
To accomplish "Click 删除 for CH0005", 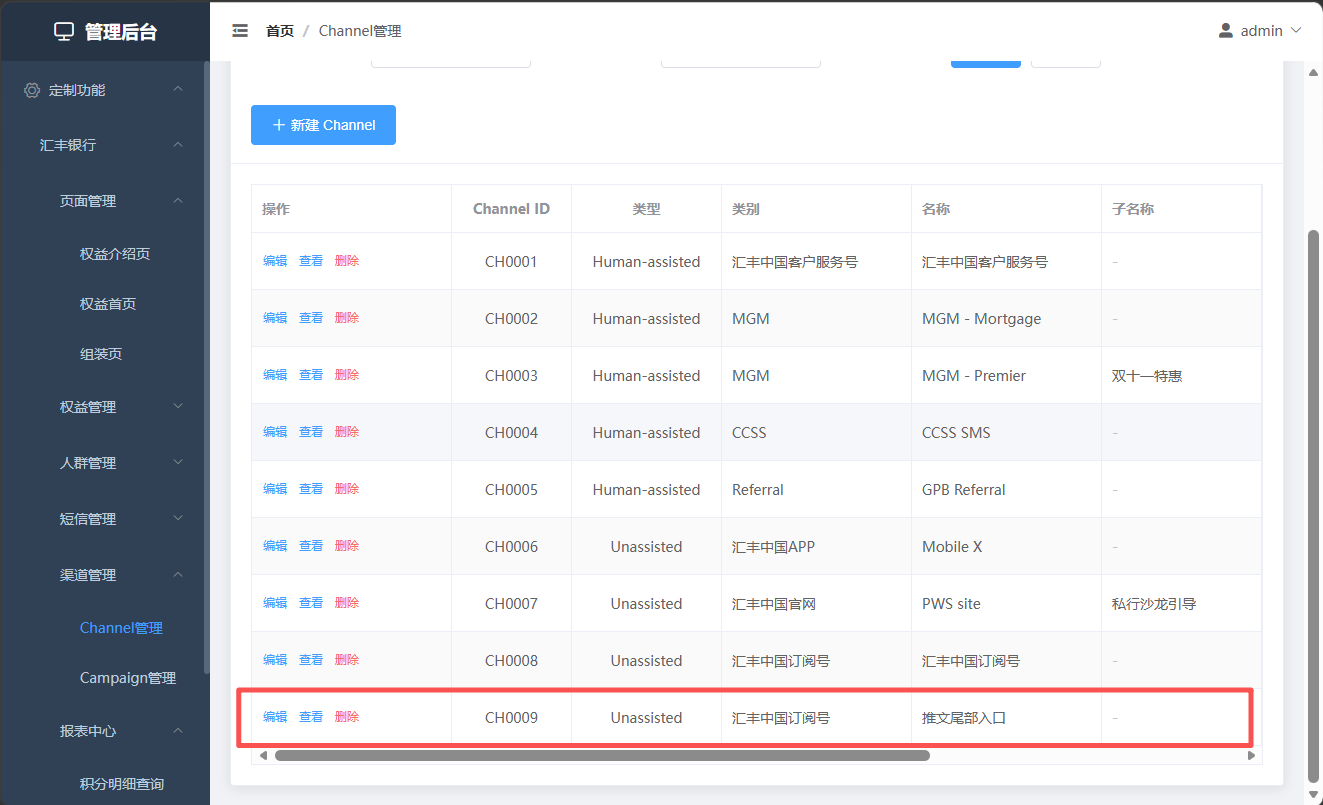I will 347,489.
